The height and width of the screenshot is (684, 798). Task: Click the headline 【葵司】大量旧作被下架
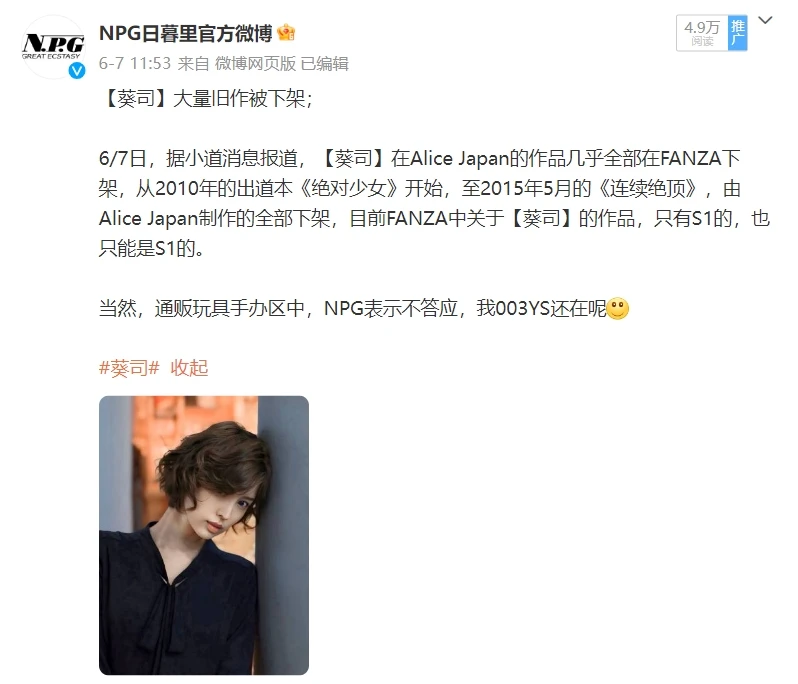click(x=206, y=98)
